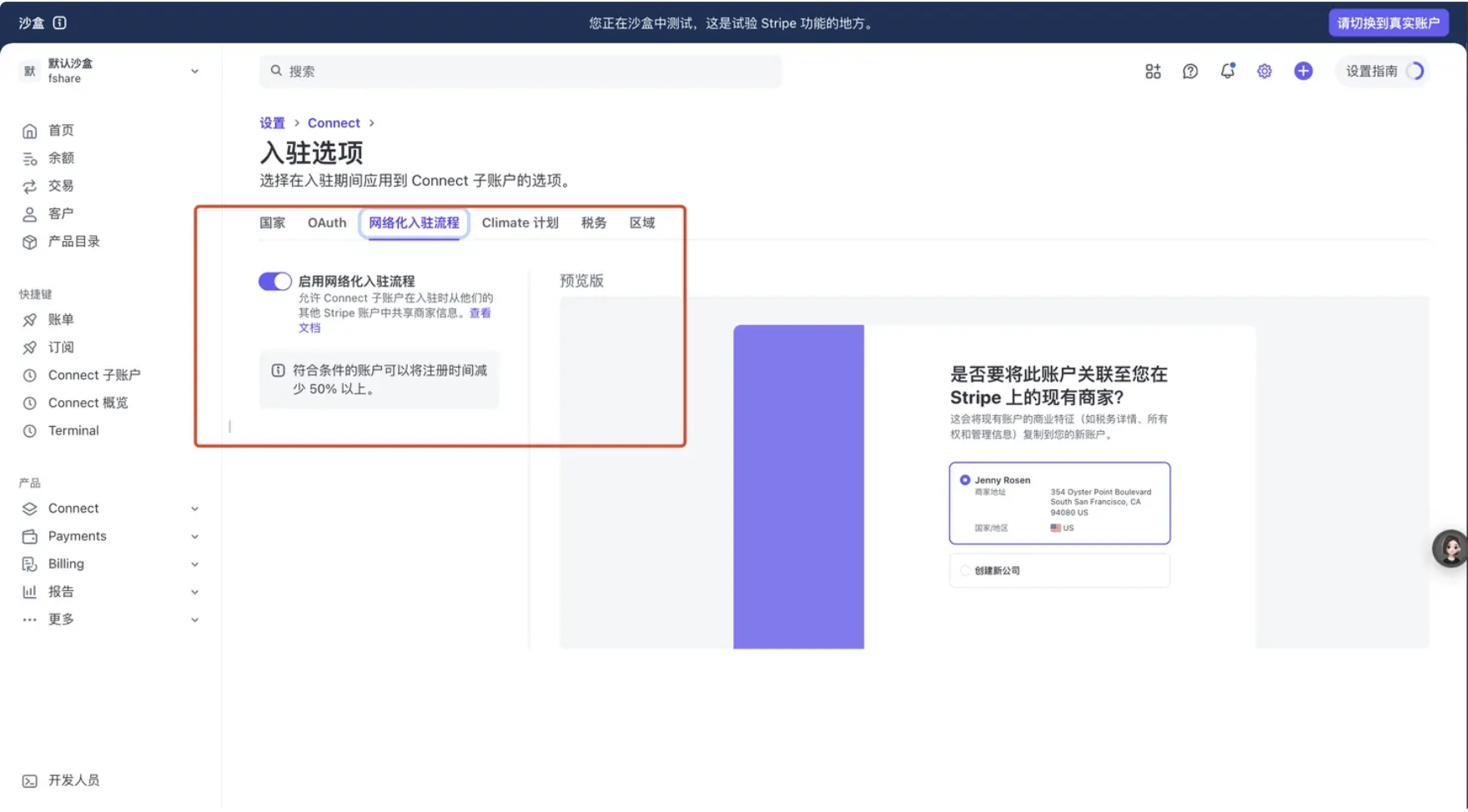Switch to the 税务 tab

pyautogui.click(x=594, y=223)
